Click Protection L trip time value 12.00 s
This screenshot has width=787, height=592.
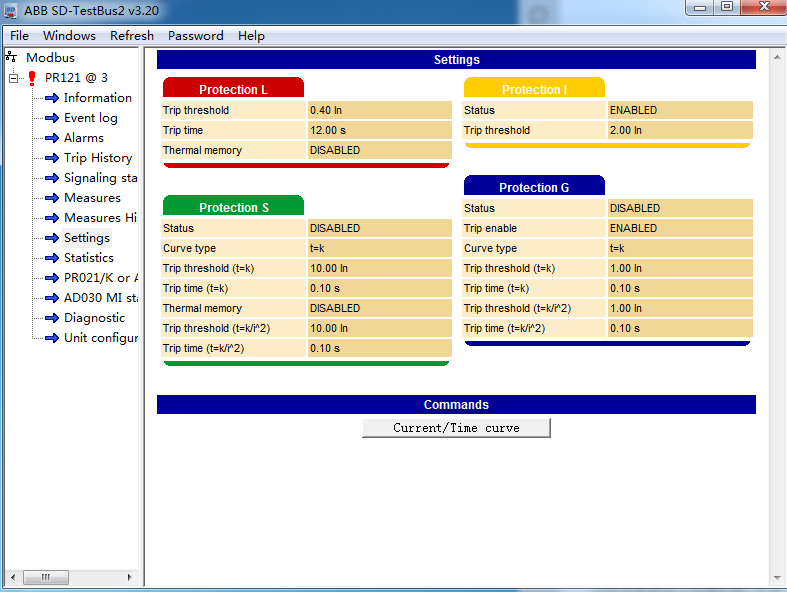point(379,130)
